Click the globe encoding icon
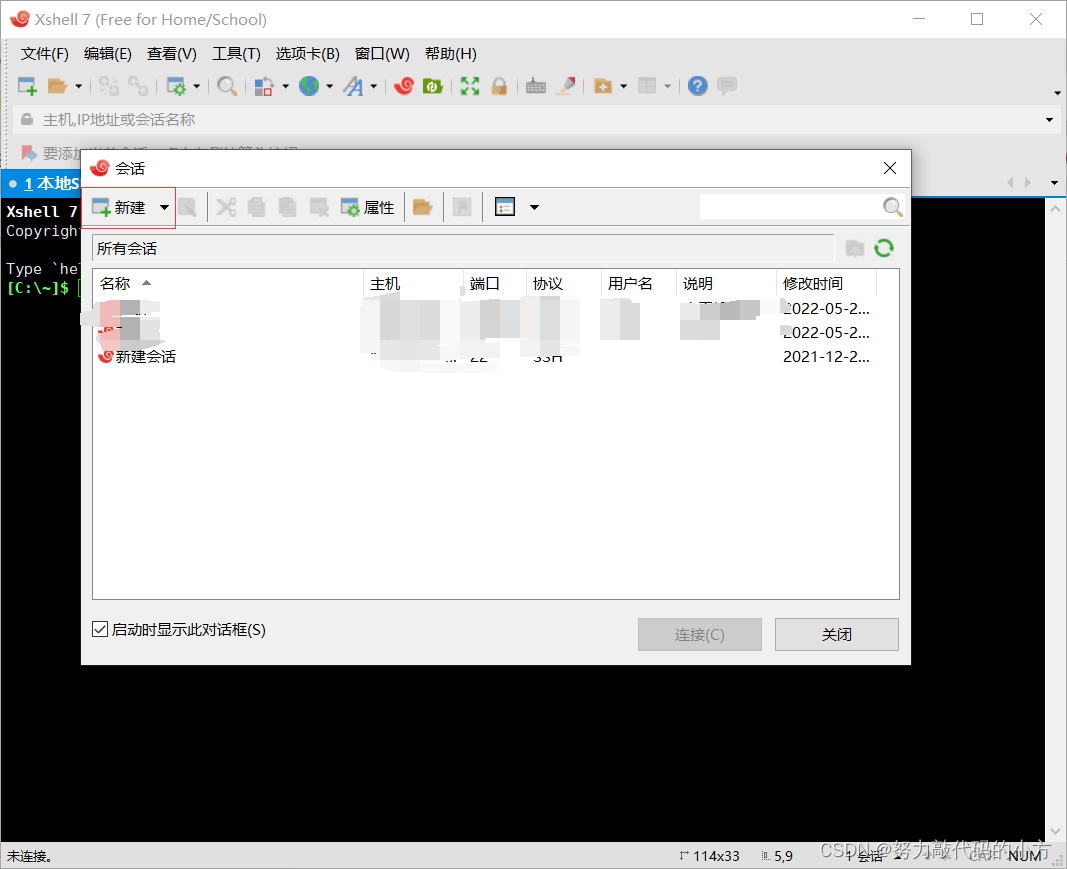 [x=309, y=86]
